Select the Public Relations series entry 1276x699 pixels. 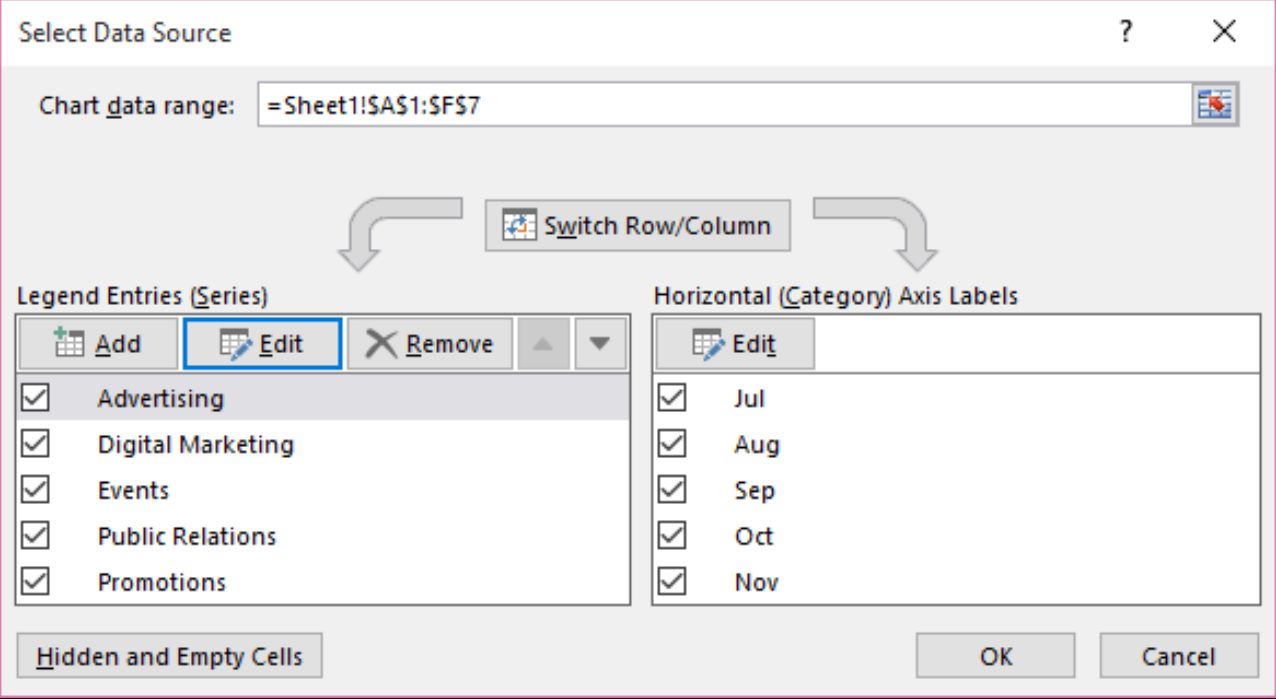187,536
